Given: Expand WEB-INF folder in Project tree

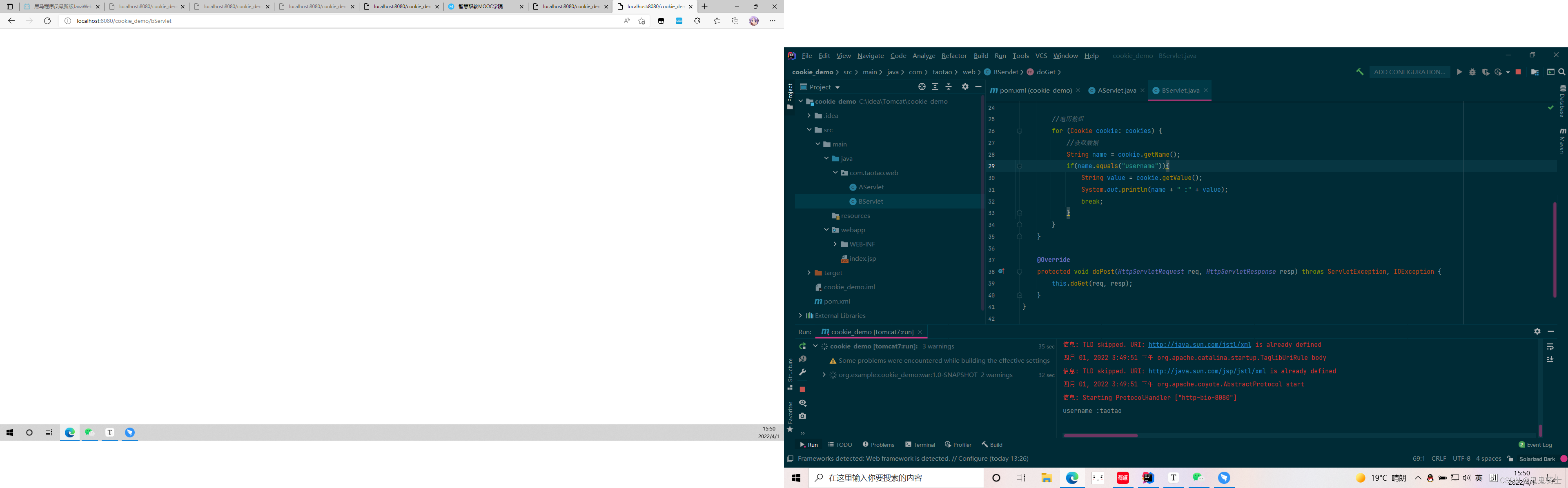Looking at the screenshot, I should coord(835,244).
